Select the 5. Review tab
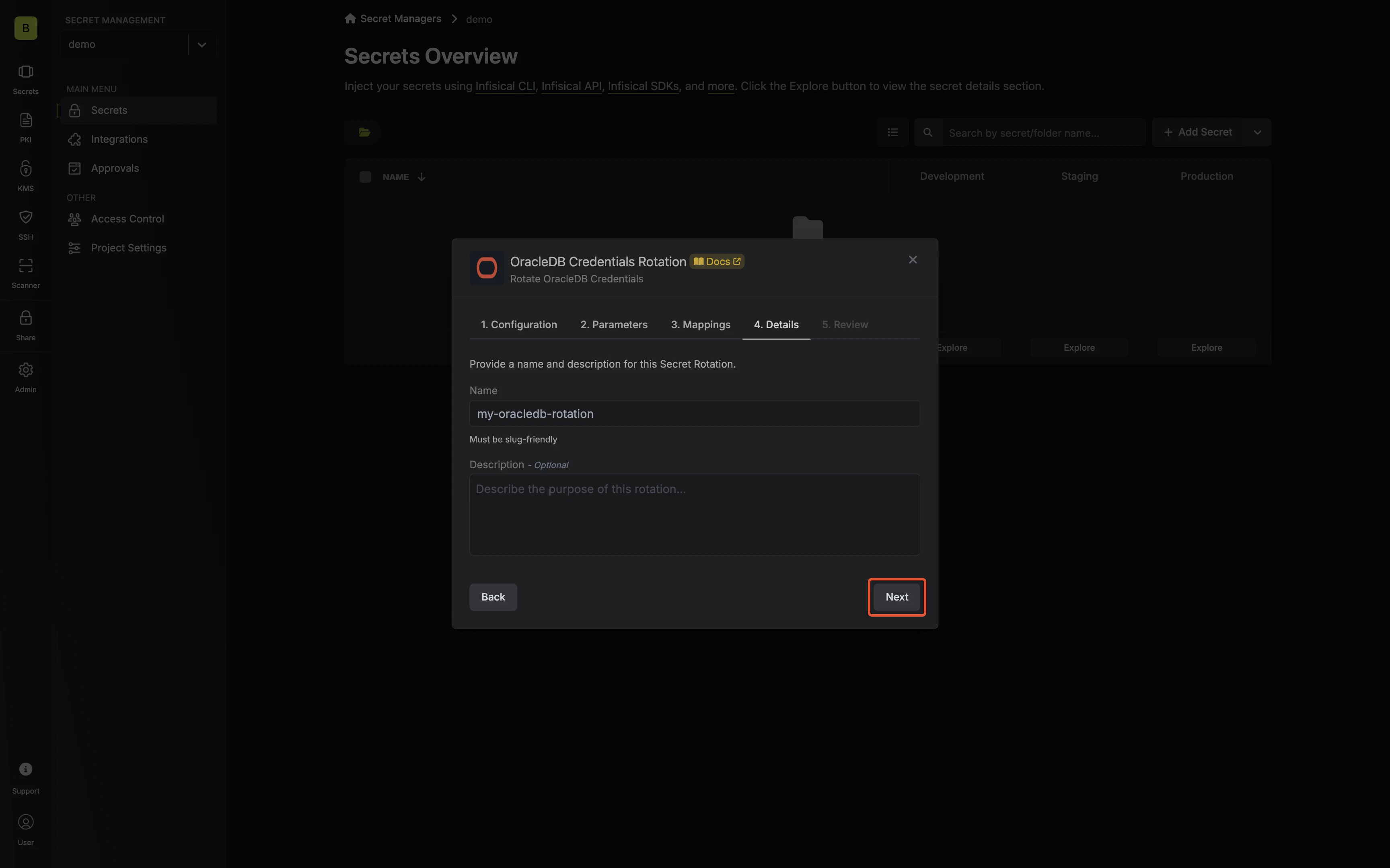The image size is (1390, 868). click(x=845, y=325)
